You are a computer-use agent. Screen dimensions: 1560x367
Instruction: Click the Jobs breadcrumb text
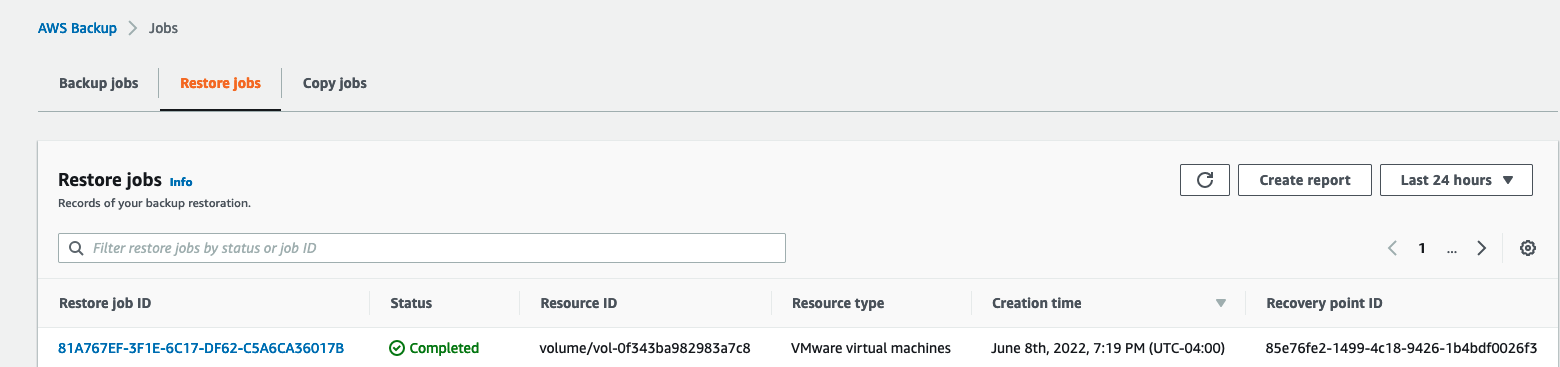[x=163, y=28]
